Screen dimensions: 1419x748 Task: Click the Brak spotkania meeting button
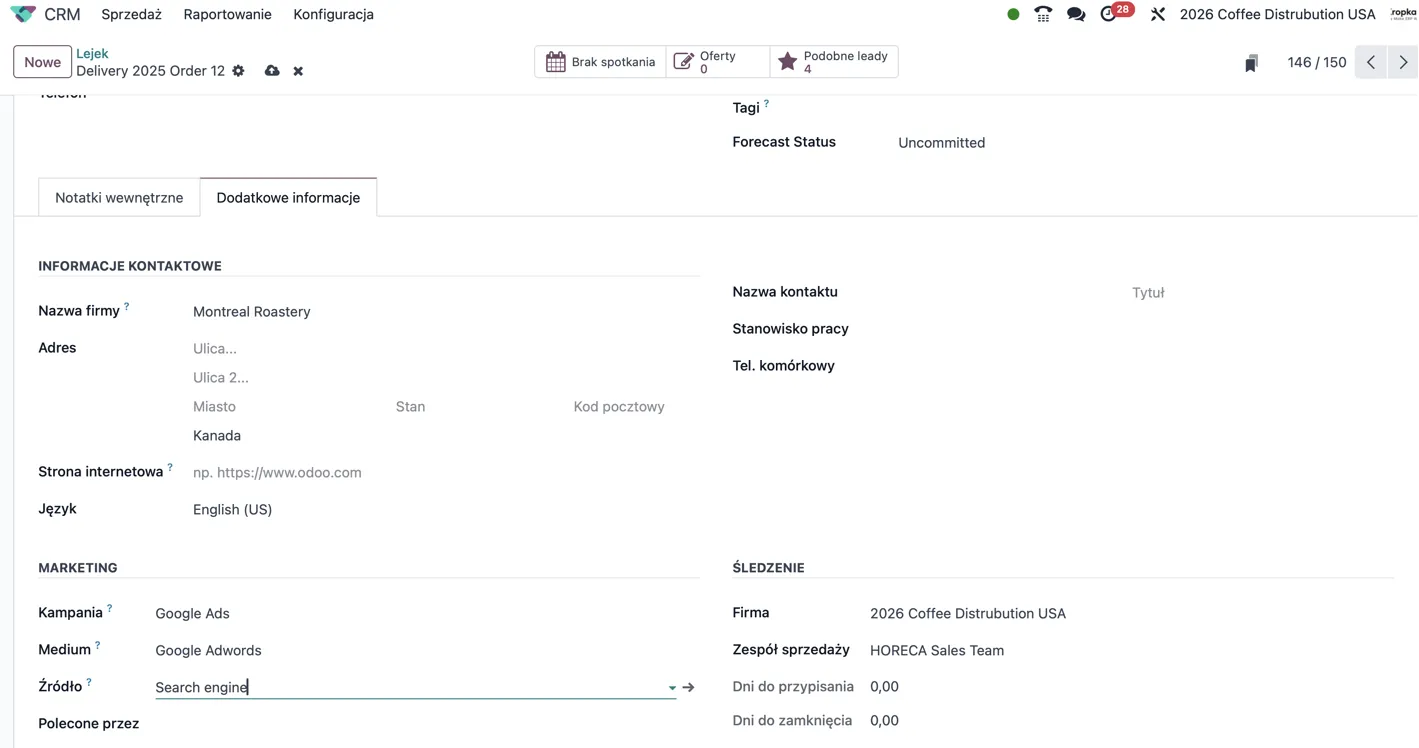click(601, 62)
